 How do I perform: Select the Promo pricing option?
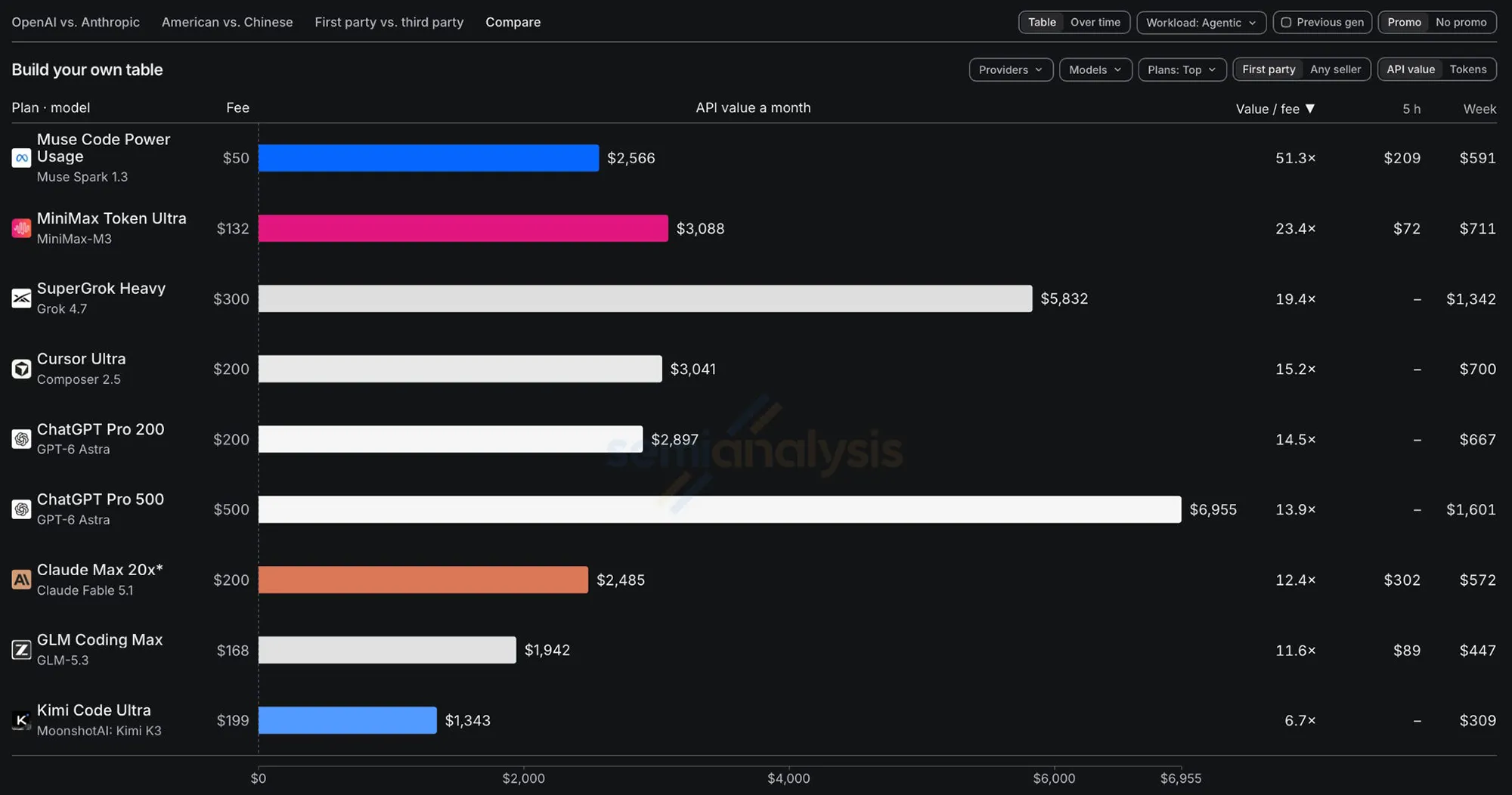pos(1404,23)
